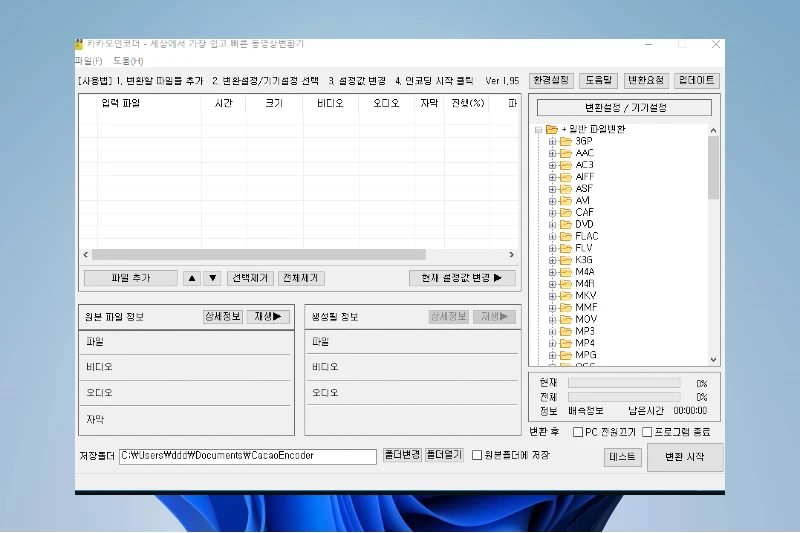Open the 파일(F) menu
Screen dimensions: 800x533
89,61
